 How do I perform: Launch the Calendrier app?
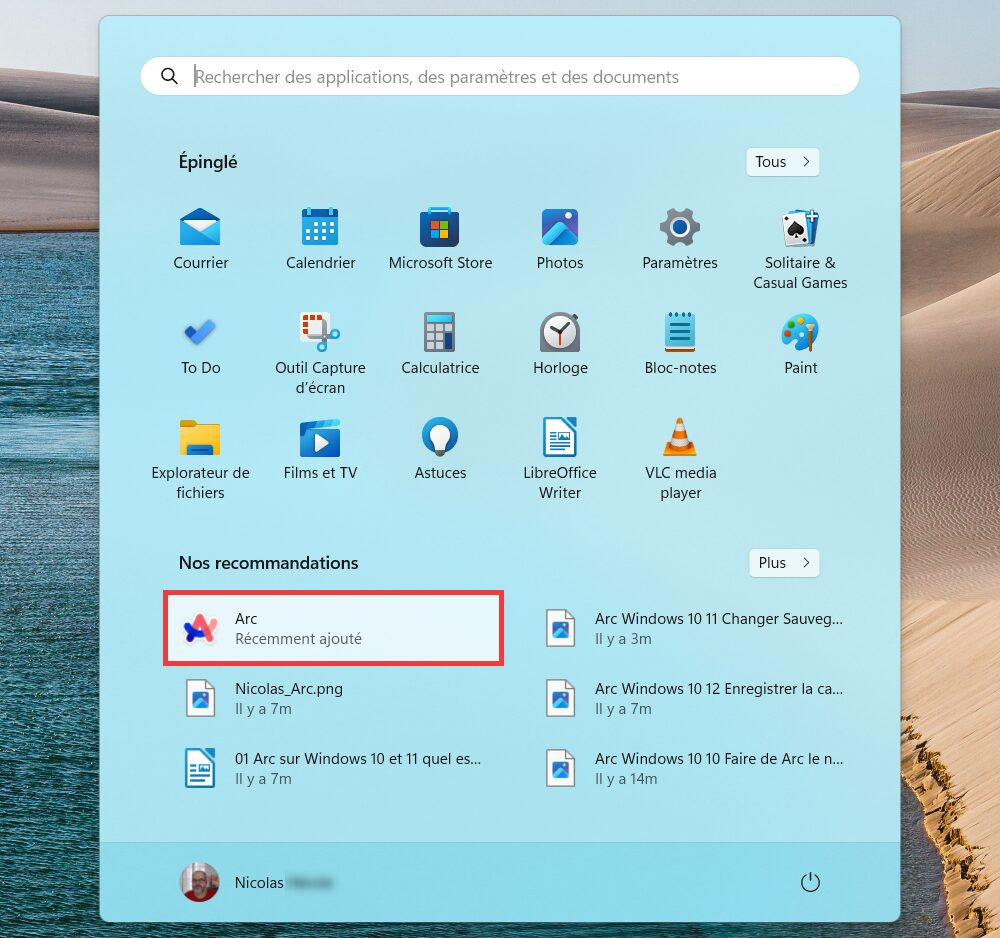[x=320, y=239]
